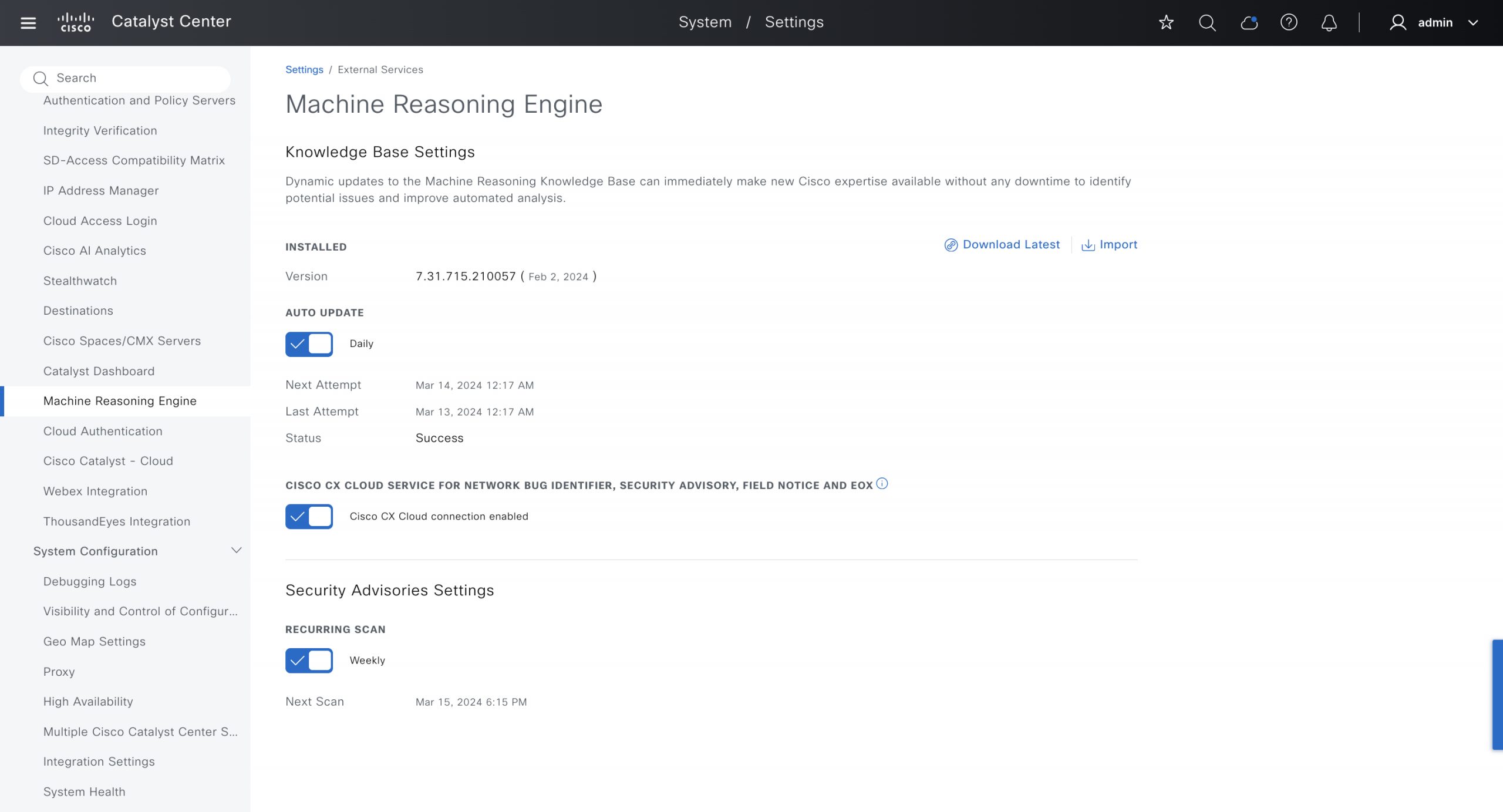
Task: Click the info icon beside EOX heading
Action: (882, 484)
